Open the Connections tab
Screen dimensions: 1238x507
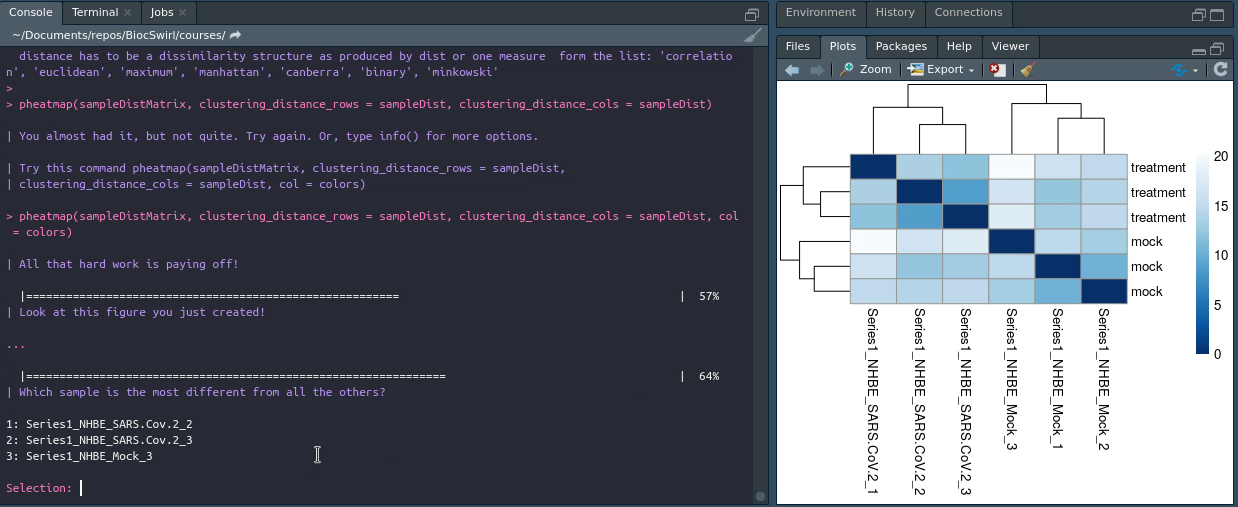point(968,13)
